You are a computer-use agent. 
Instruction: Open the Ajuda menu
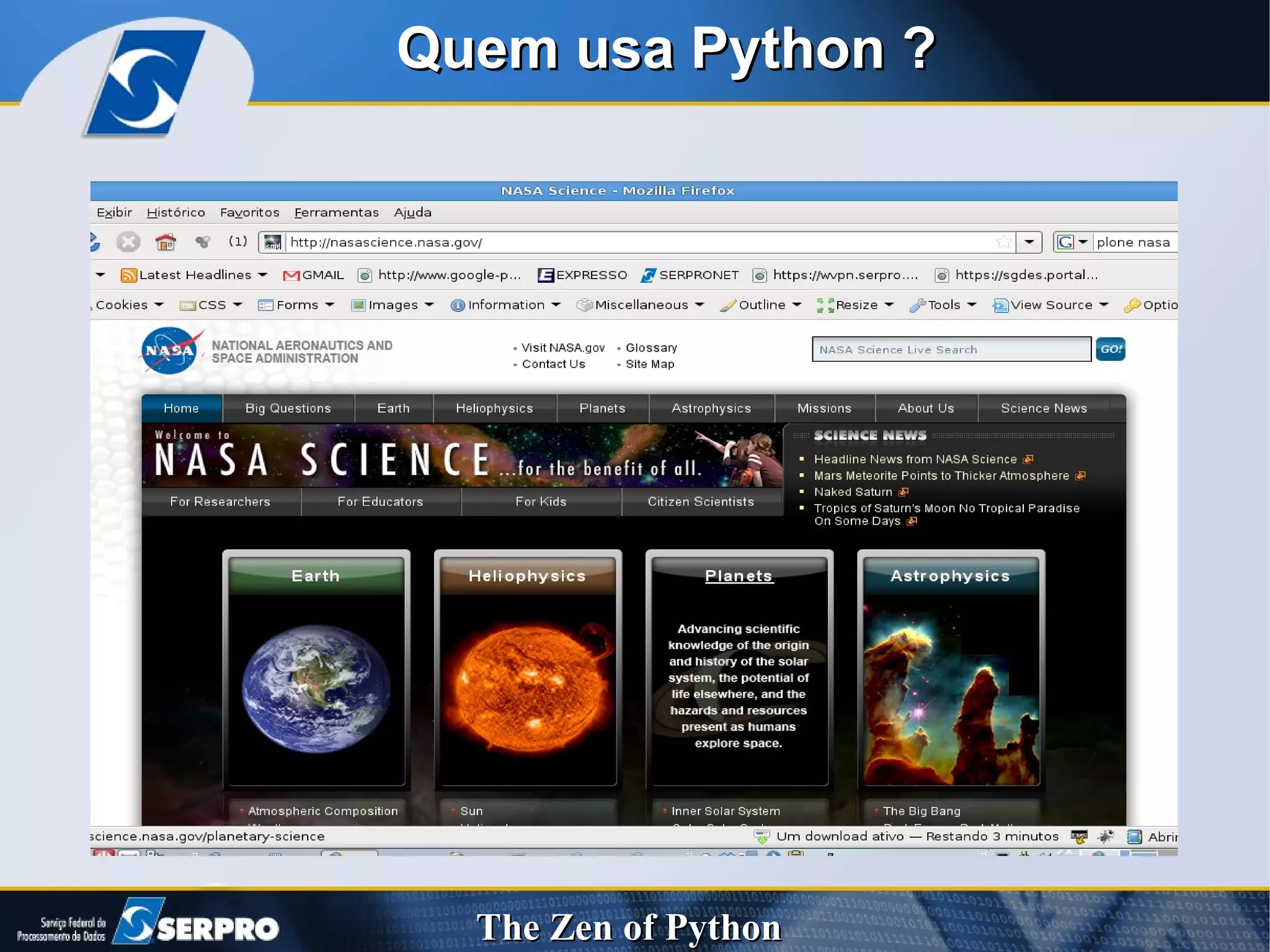(412, 213)
